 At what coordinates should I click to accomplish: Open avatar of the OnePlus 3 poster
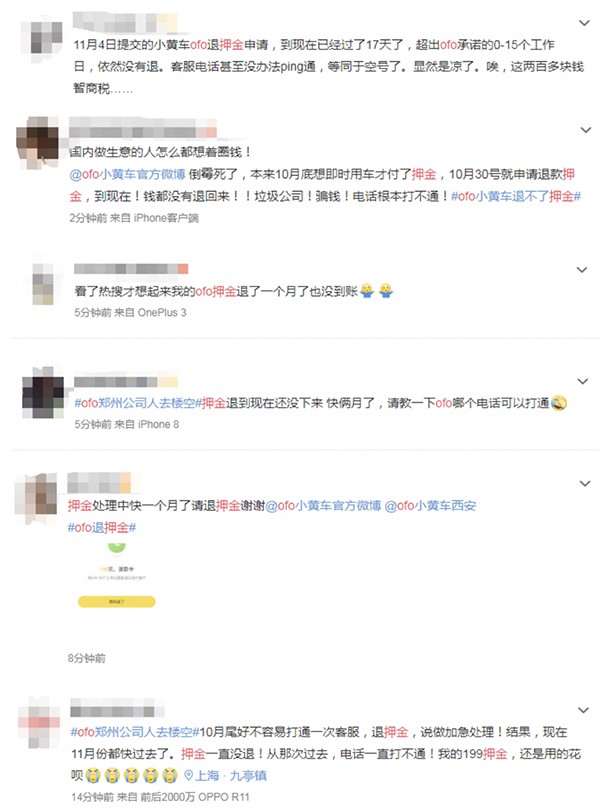[x=43, y=283]
